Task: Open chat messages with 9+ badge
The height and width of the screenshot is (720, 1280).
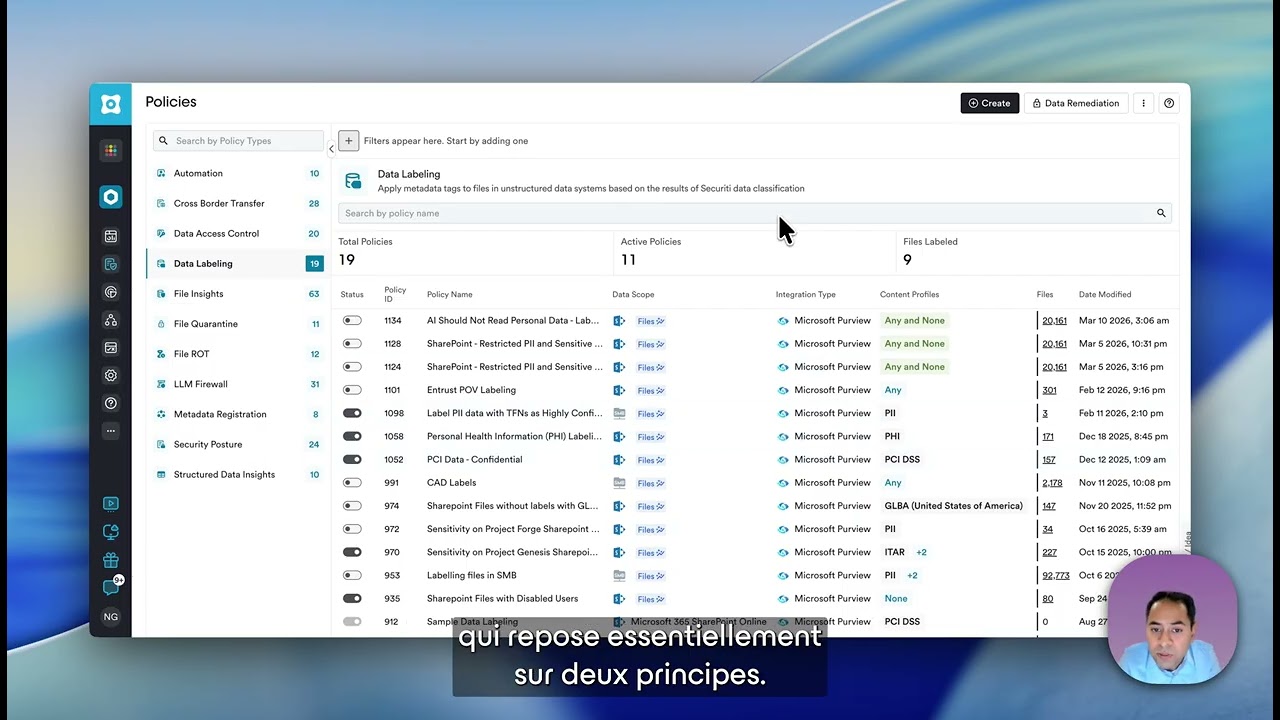Action: tap(111, 588)
